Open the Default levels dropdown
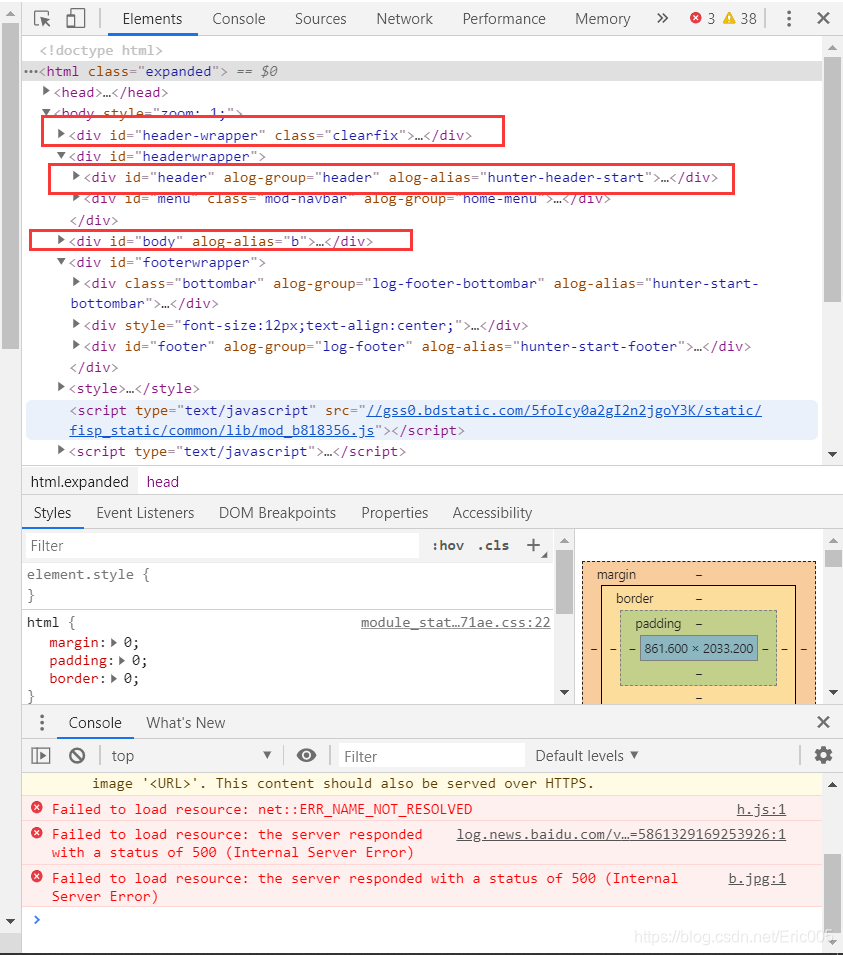Screen dimensions: 843x955 pos(587,756)
